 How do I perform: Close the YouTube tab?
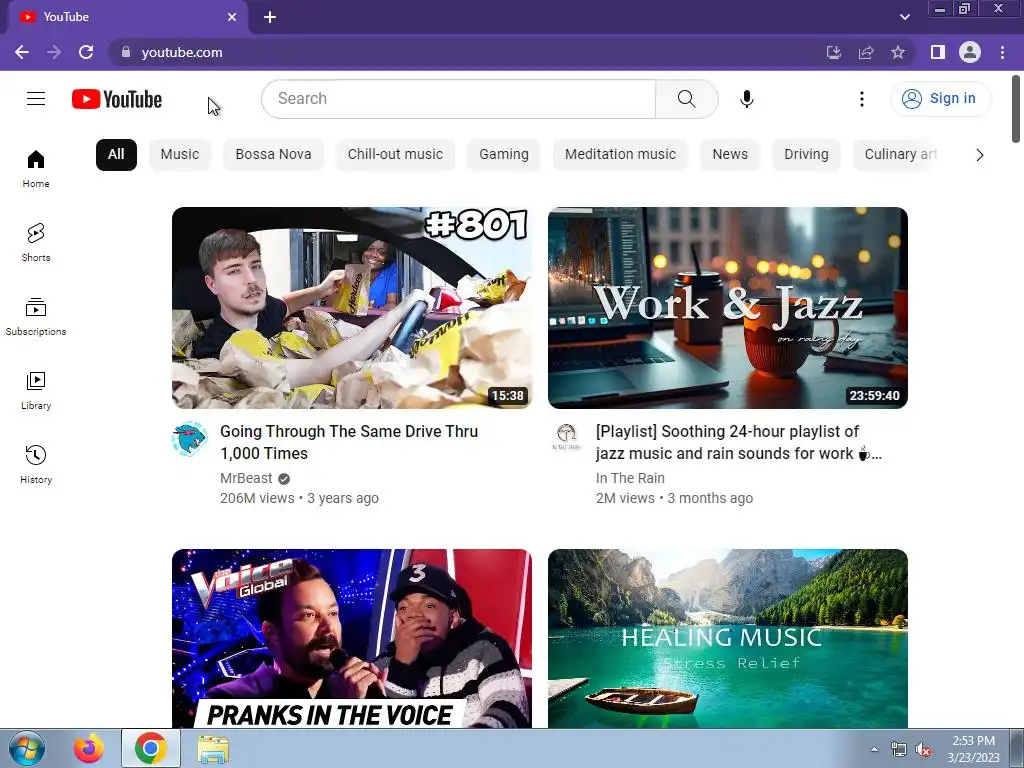pyautogui.click(x=232, y=17)
